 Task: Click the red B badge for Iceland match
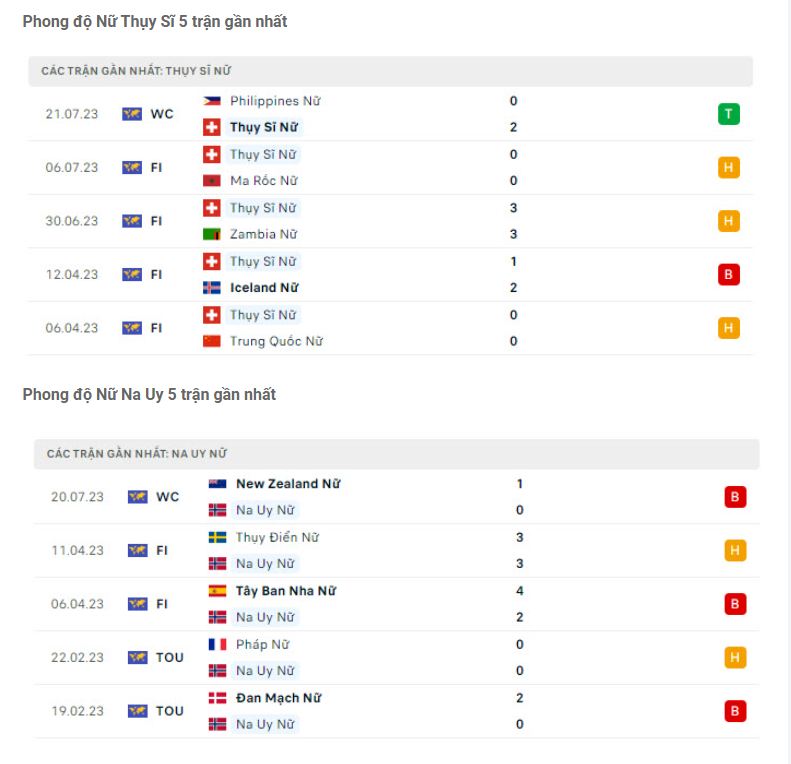pos(728,274)
